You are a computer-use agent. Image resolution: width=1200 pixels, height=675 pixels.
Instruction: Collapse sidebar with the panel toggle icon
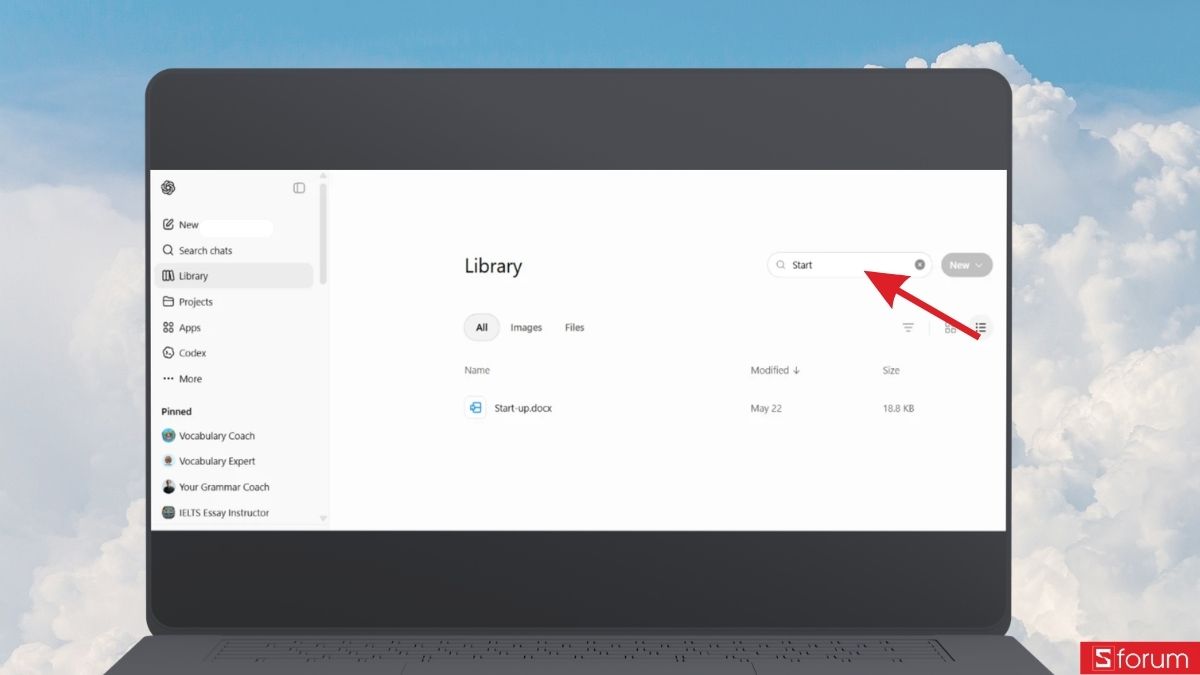299,188
